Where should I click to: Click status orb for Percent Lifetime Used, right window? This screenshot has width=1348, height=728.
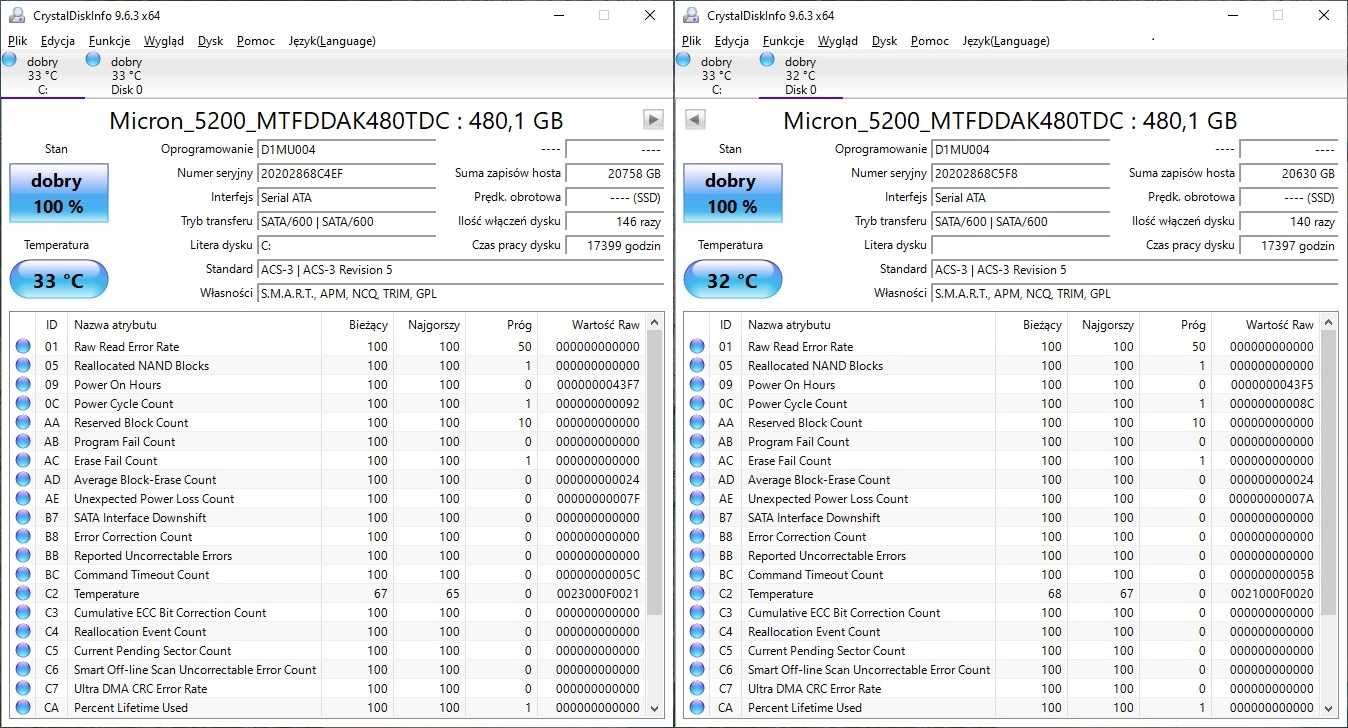[x=697, y=707]
